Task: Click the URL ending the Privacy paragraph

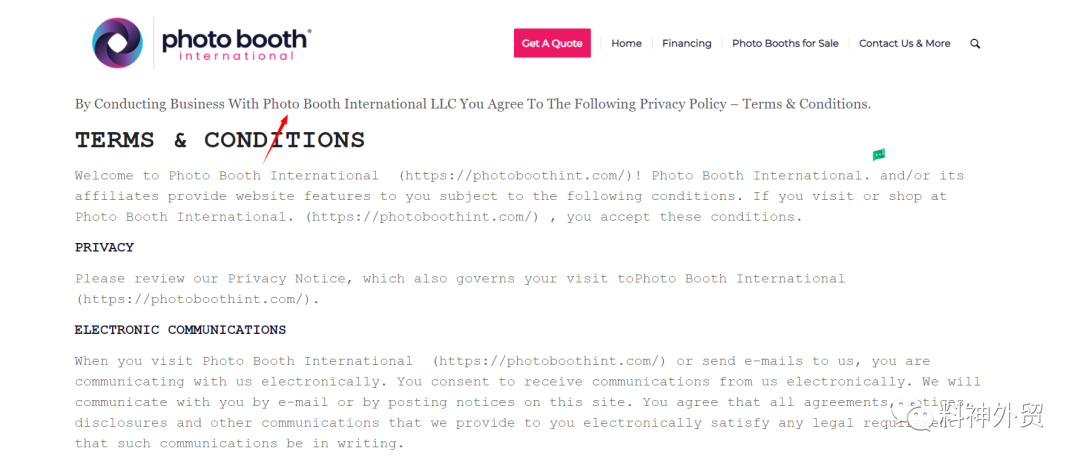Action: tap(197, 299)
